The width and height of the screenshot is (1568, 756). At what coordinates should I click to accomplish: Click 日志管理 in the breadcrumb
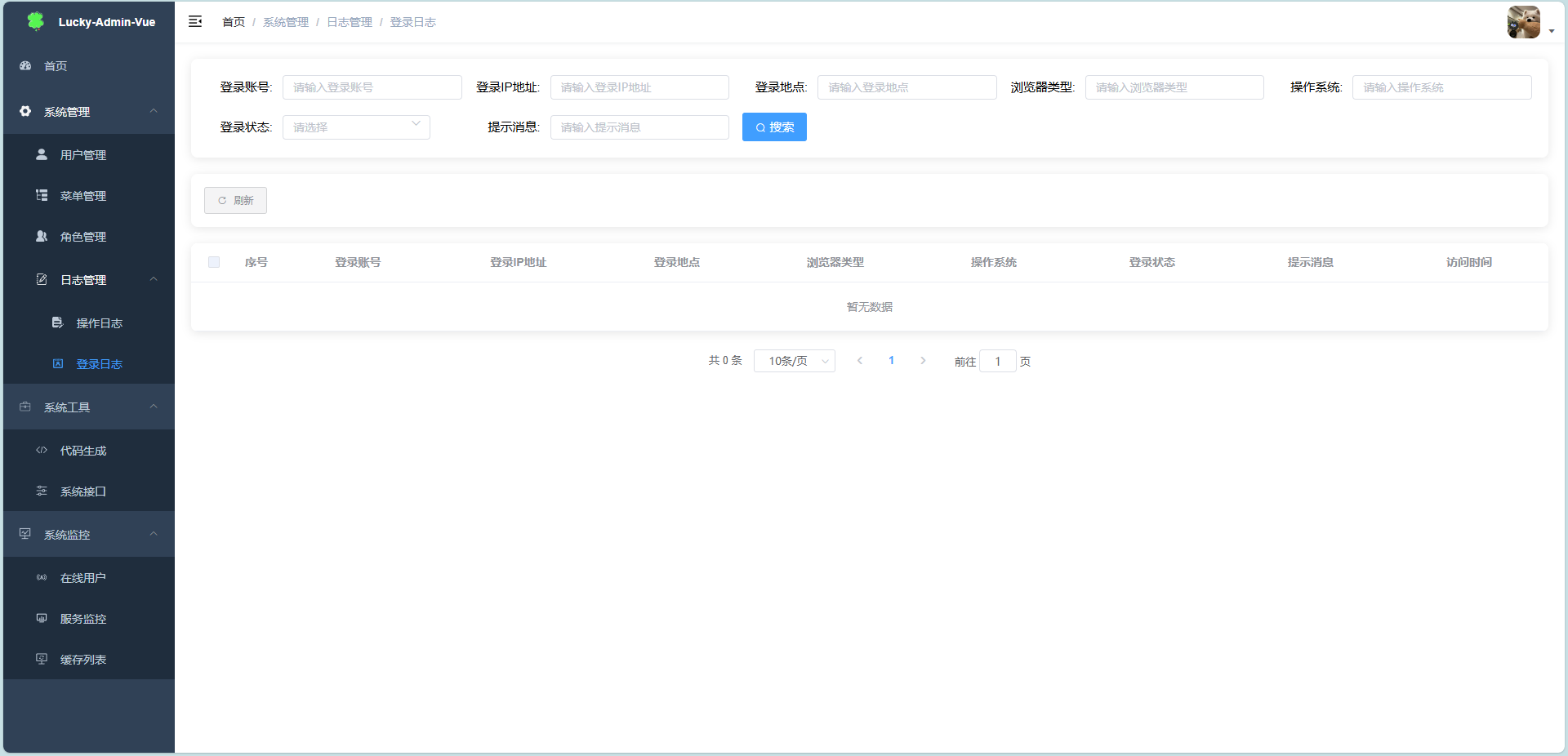pyautogui.click(x=350, y=22)
